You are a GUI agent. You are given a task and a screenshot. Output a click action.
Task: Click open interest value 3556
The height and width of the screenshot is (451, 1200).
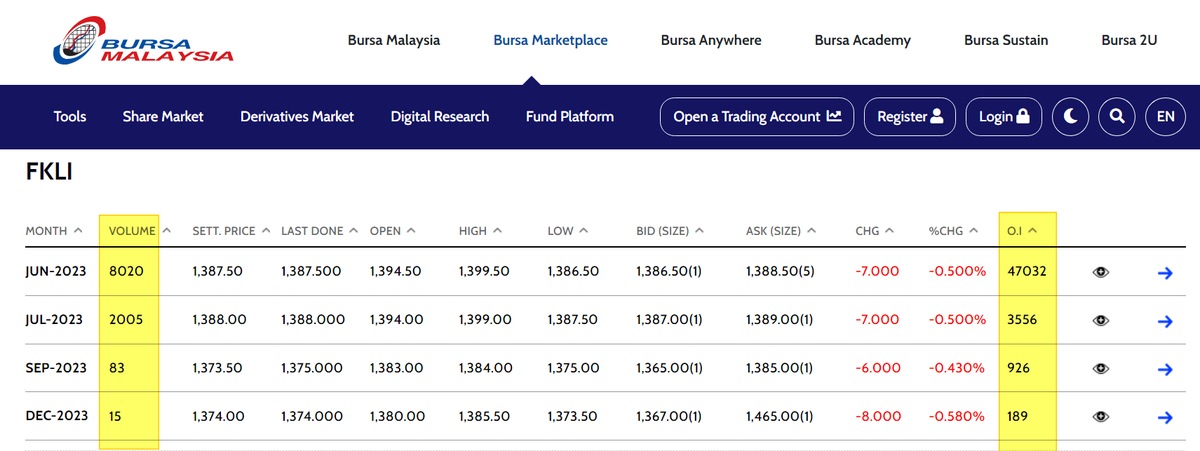pos(1022,320)
